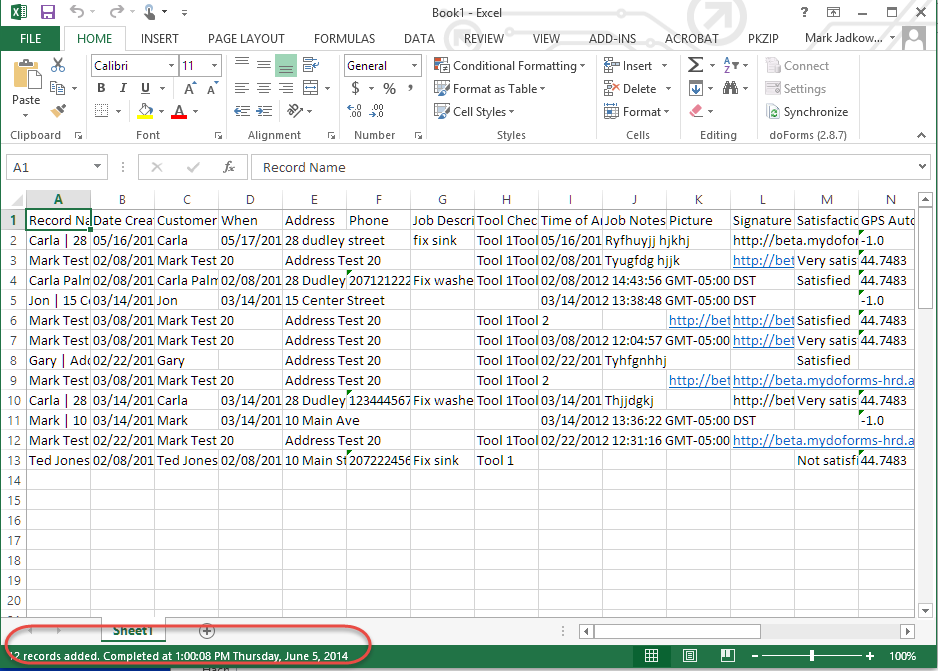938x671 pixels.
Task: Switch to Page Layout view in status bar
Action: point(690,656)
